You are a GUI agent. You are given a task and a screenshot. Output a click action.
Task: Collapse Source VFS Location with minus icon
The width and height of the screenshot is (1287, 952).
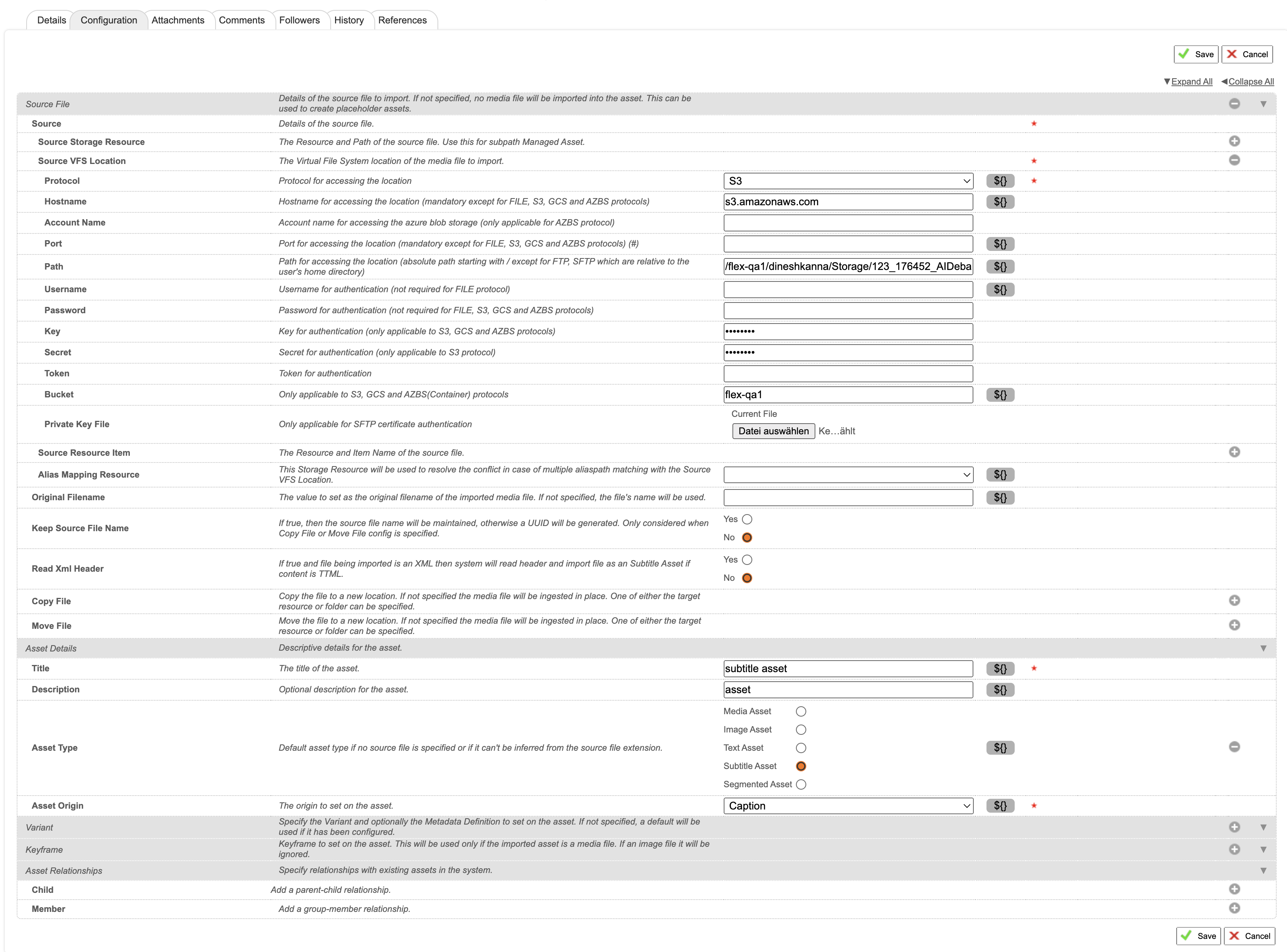[1234, 160]
